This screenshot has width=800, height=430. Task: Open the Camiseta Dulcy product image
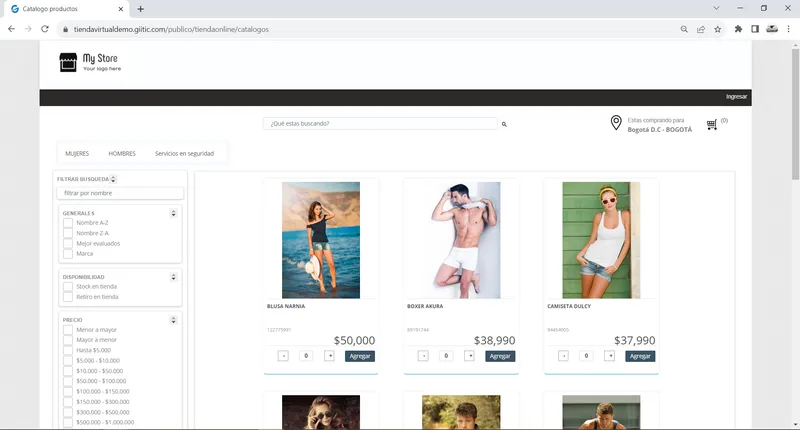[601, 240]
